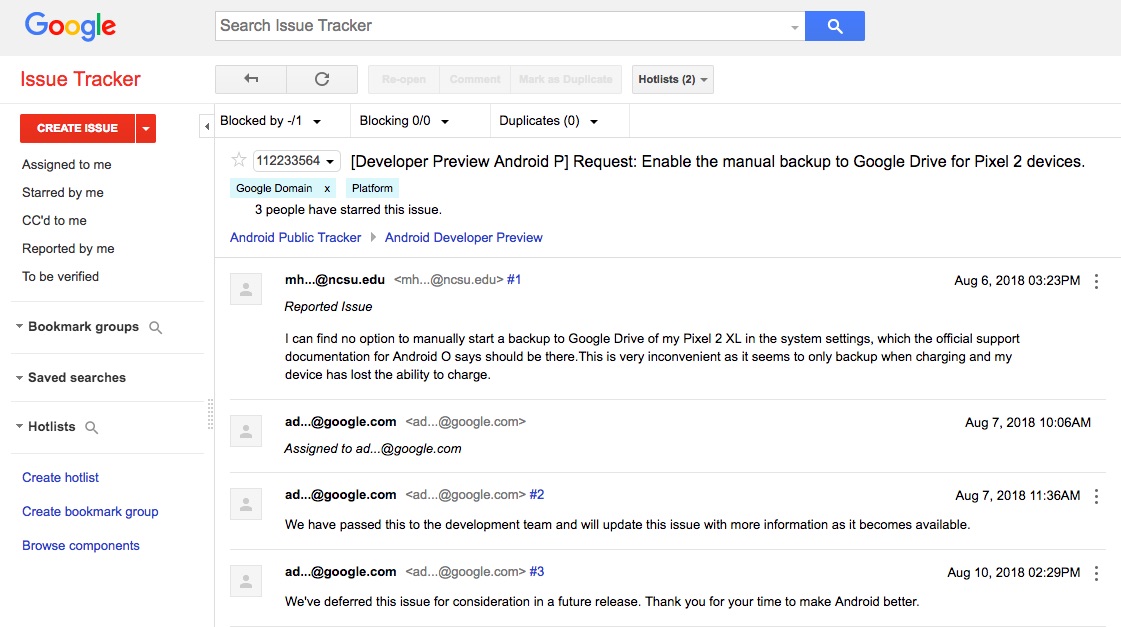Click avatar of comment #3
1121x627 pixels.
point(246,581)
